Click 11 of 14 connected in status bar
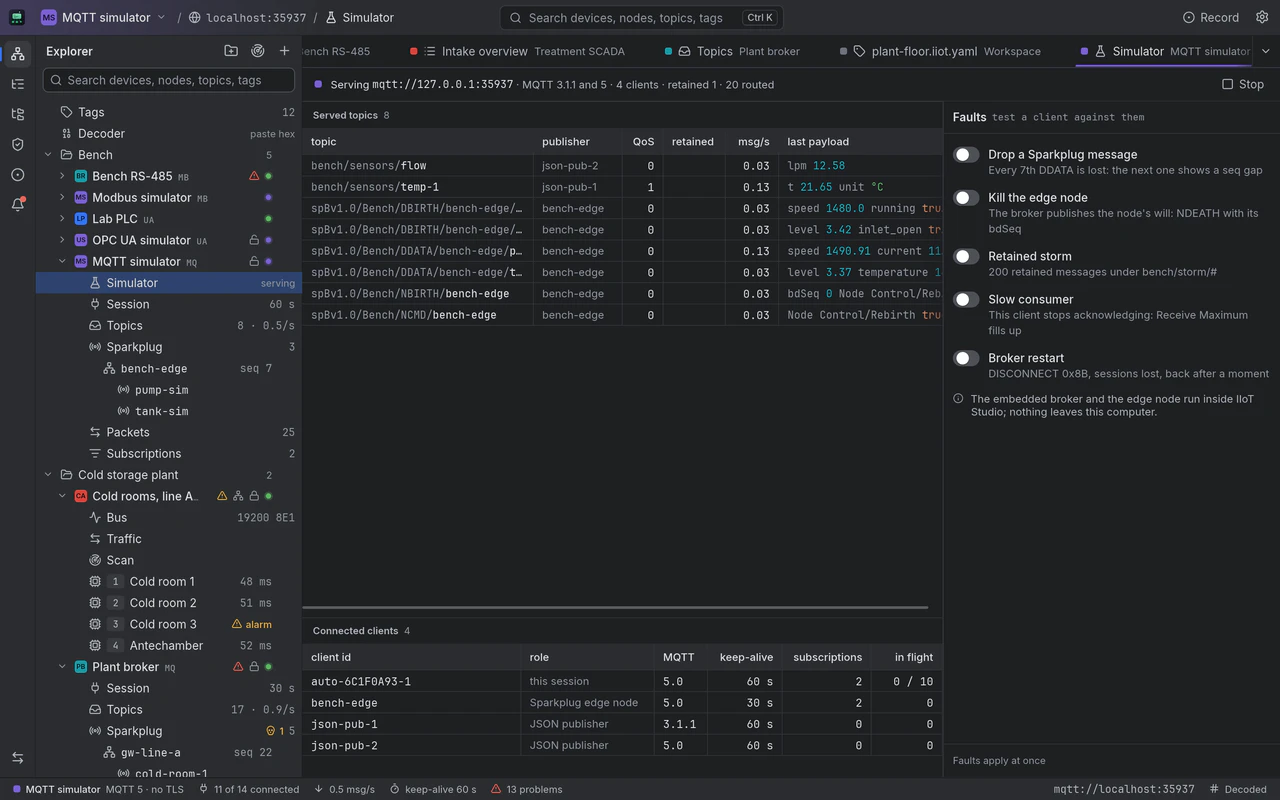This screenshot has width=1280, height=800. pos(249,789)
